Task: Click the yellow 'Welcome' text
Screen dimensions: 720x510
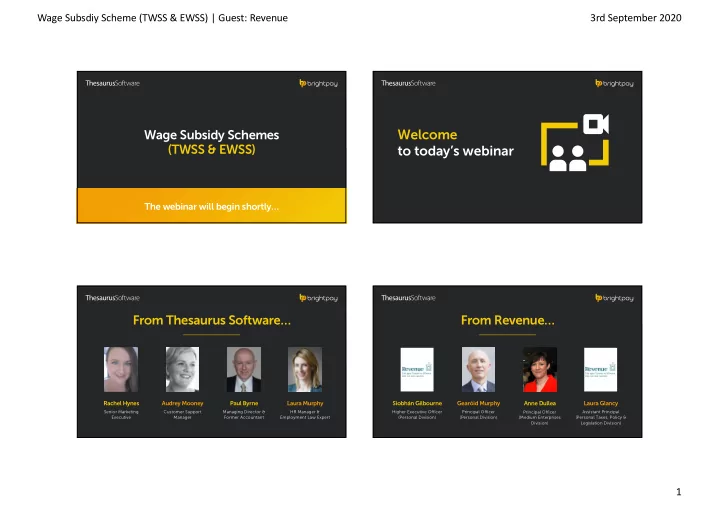Action: coord(428,135)
